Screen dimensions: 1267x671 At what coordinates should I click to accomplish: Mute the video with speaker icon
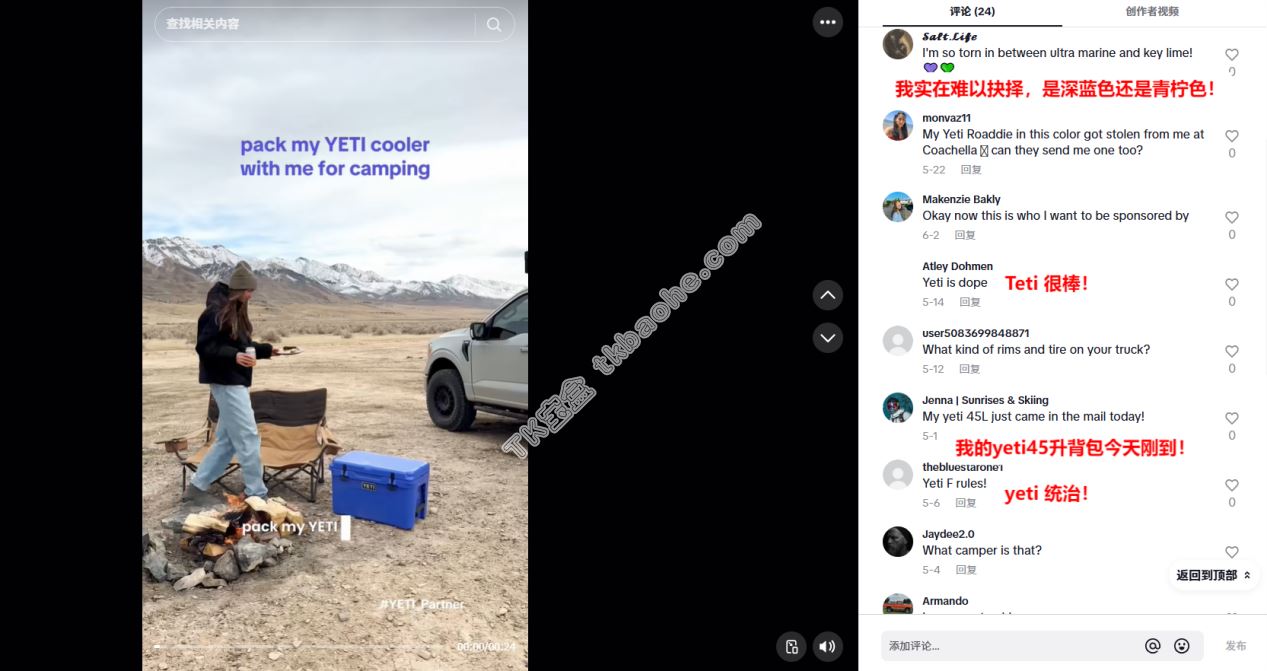pos(828,646)
